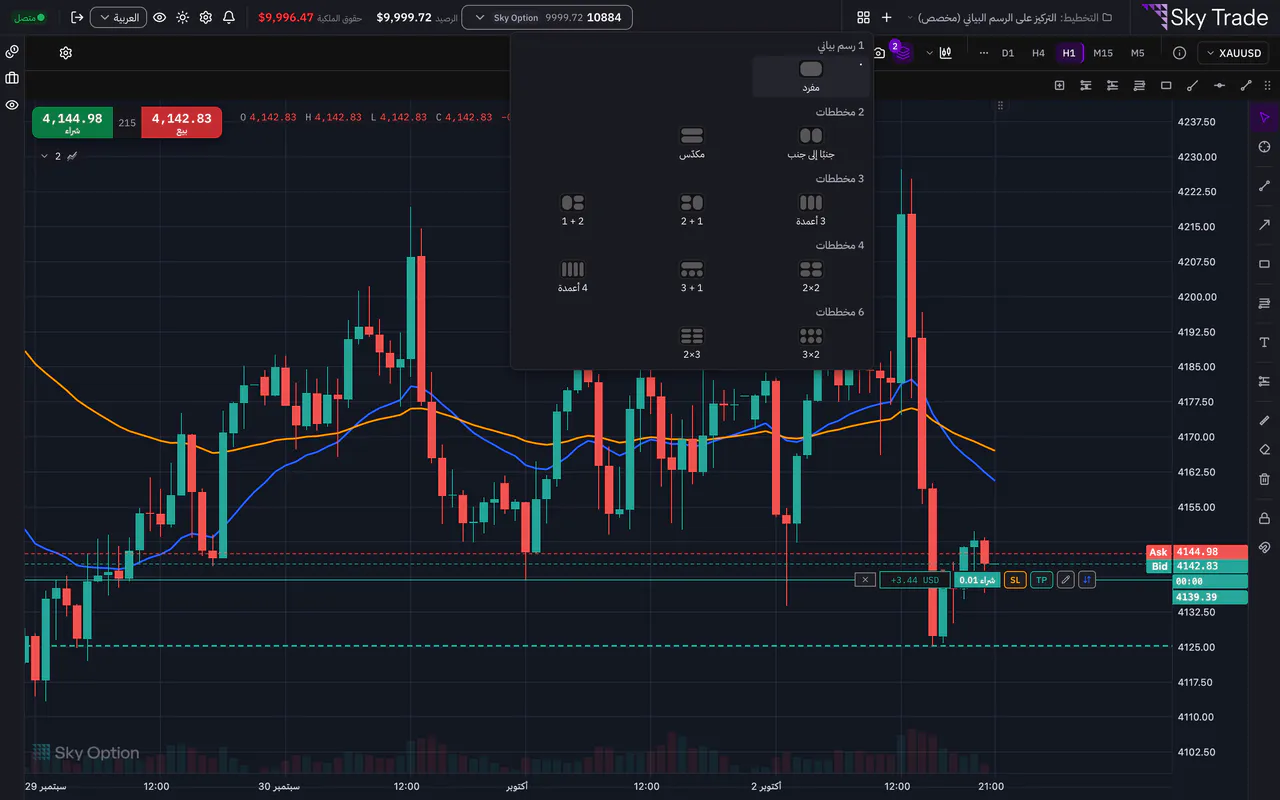Choose the side-by-side two-chart layout
The width and height of the screenshot is (1280, 800).
click(x=811, y=142)
